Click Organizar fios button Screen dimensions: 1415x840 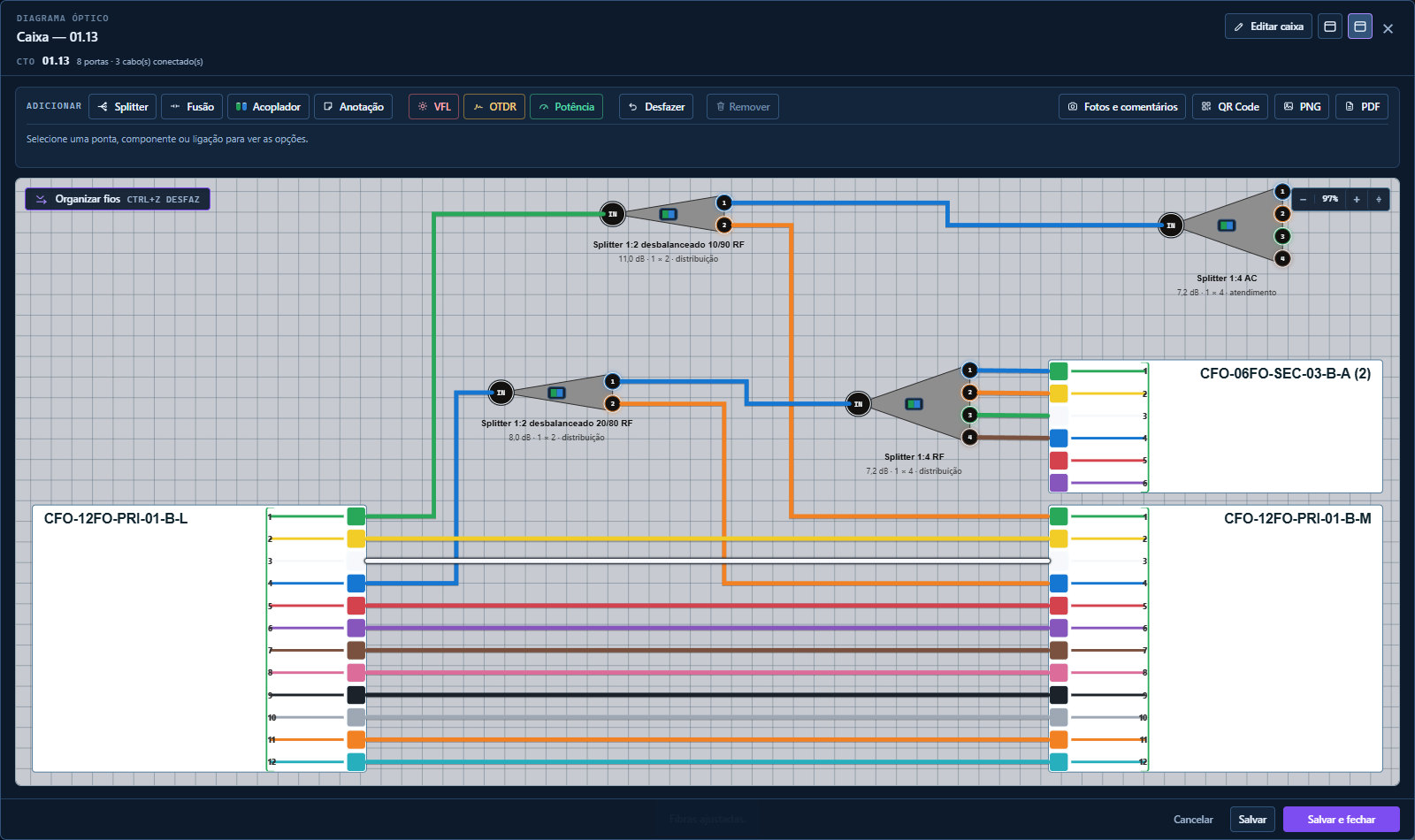coord(118,199)
